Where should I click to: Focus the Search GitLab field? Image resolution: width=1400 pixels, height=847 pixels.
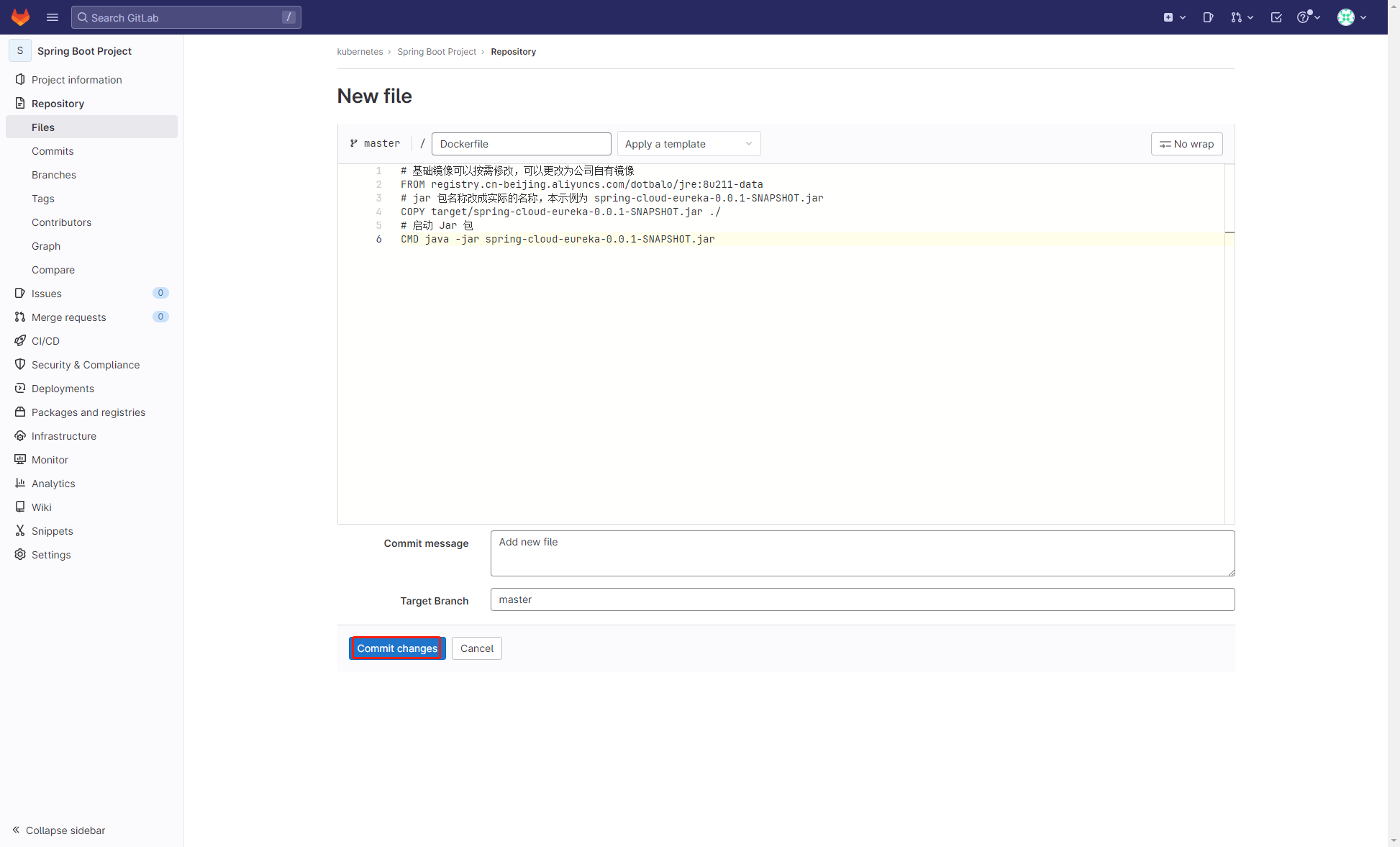tap(186, 17)
